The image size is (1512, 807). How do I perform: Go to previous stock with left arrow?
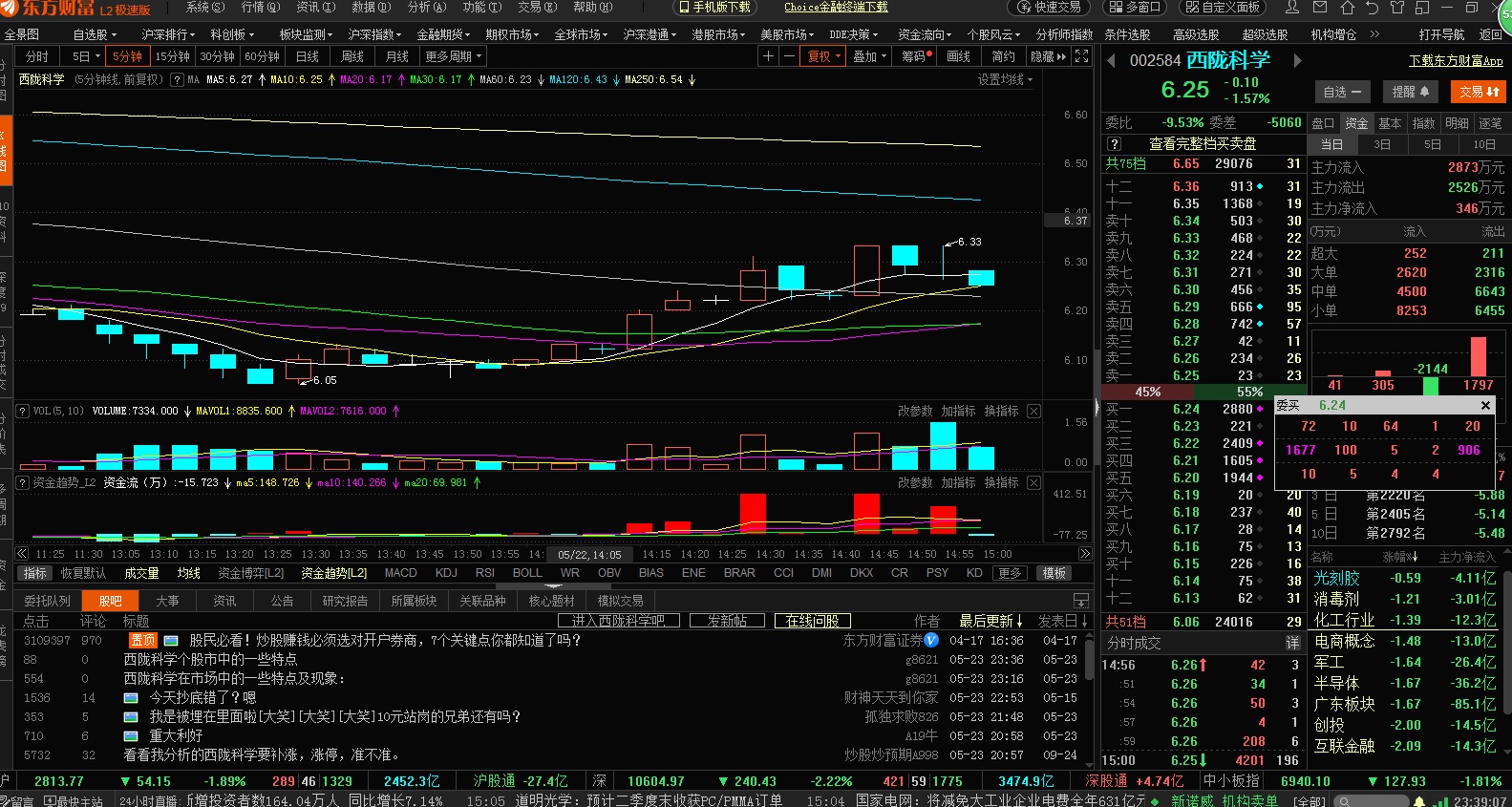(x=1111, y=61)
